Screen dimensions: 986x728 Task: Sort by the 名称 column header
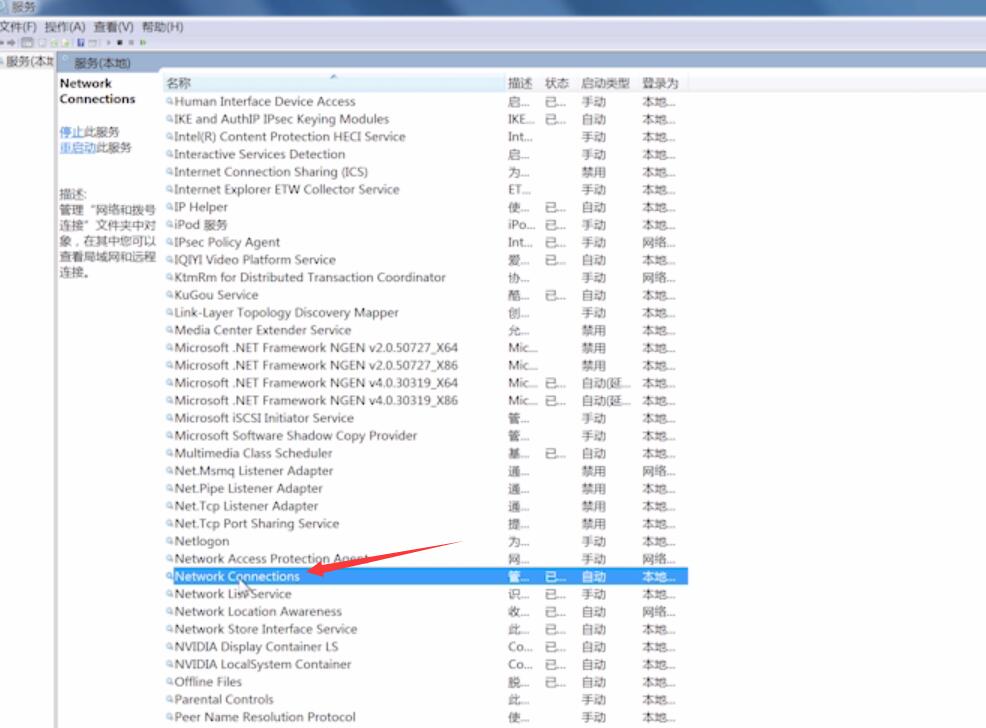333,83
